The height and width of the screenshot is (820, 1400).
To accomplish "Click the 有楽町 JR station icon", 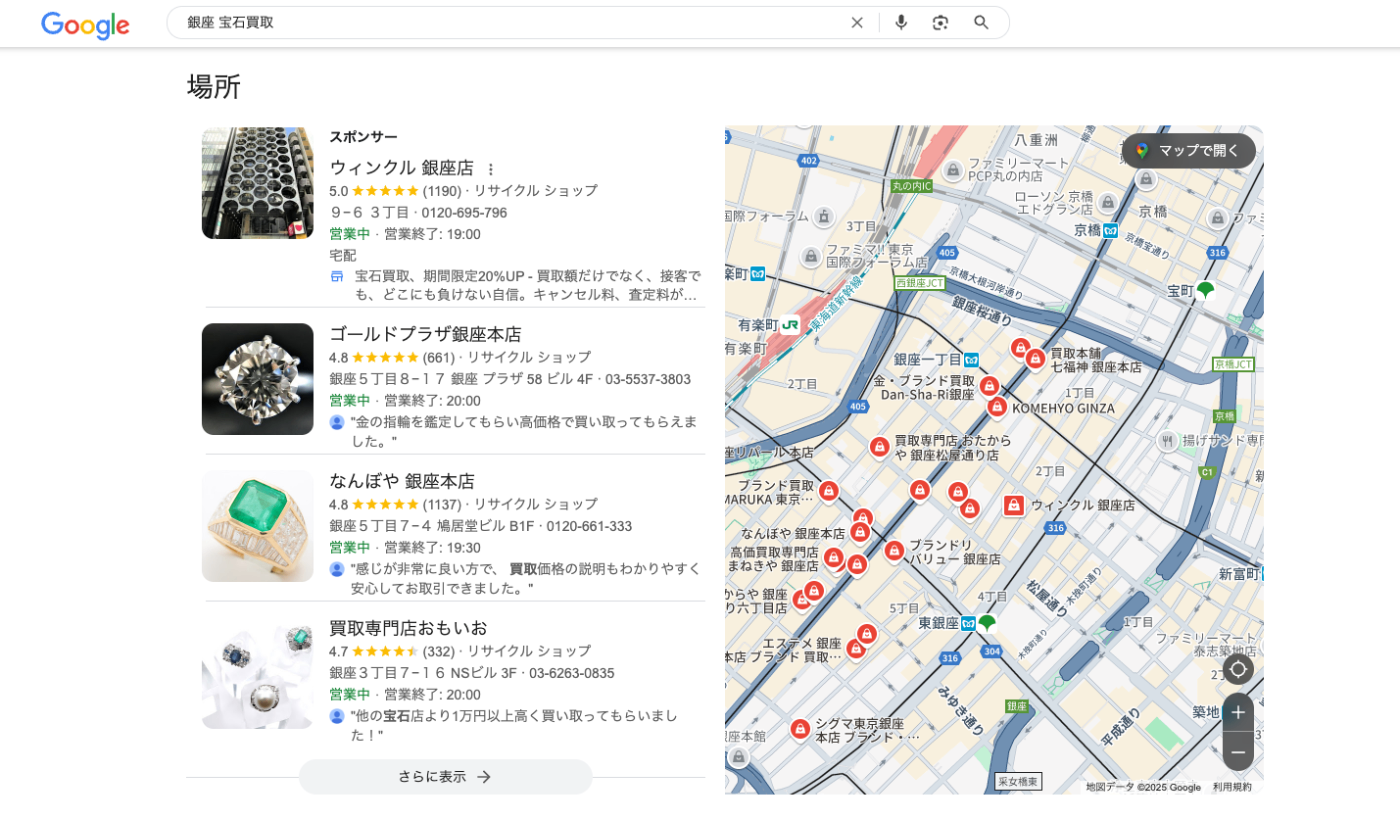I will [790, 324].
